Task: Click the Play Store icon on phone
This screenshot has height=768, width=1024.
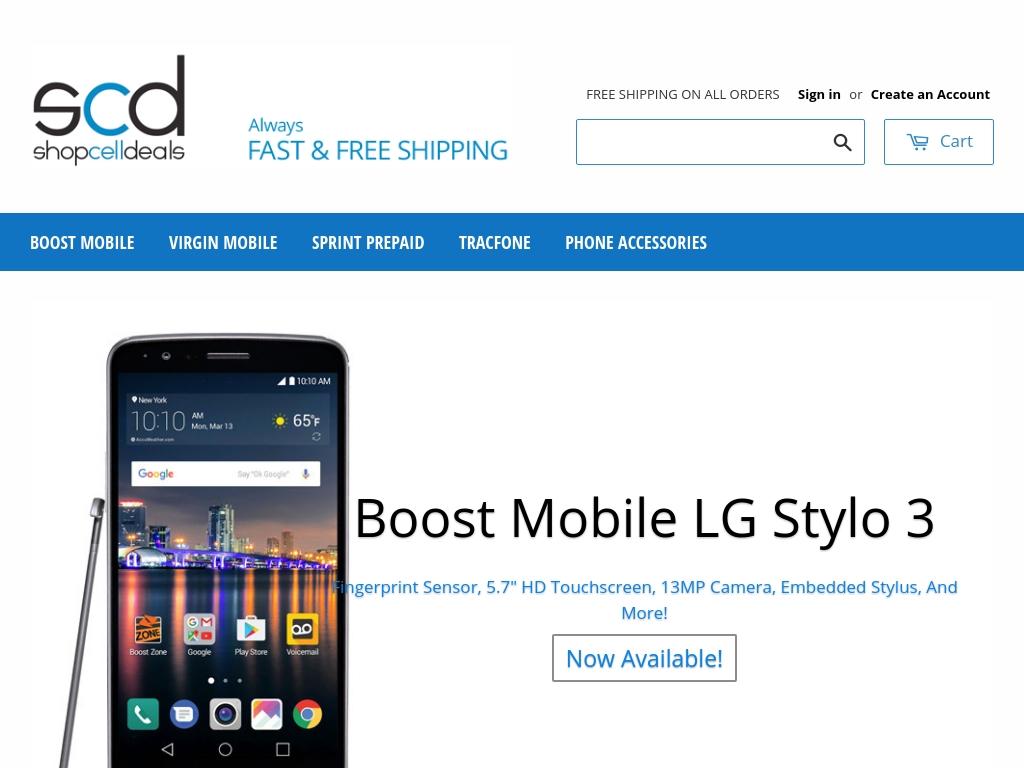Action: (251, 630)
